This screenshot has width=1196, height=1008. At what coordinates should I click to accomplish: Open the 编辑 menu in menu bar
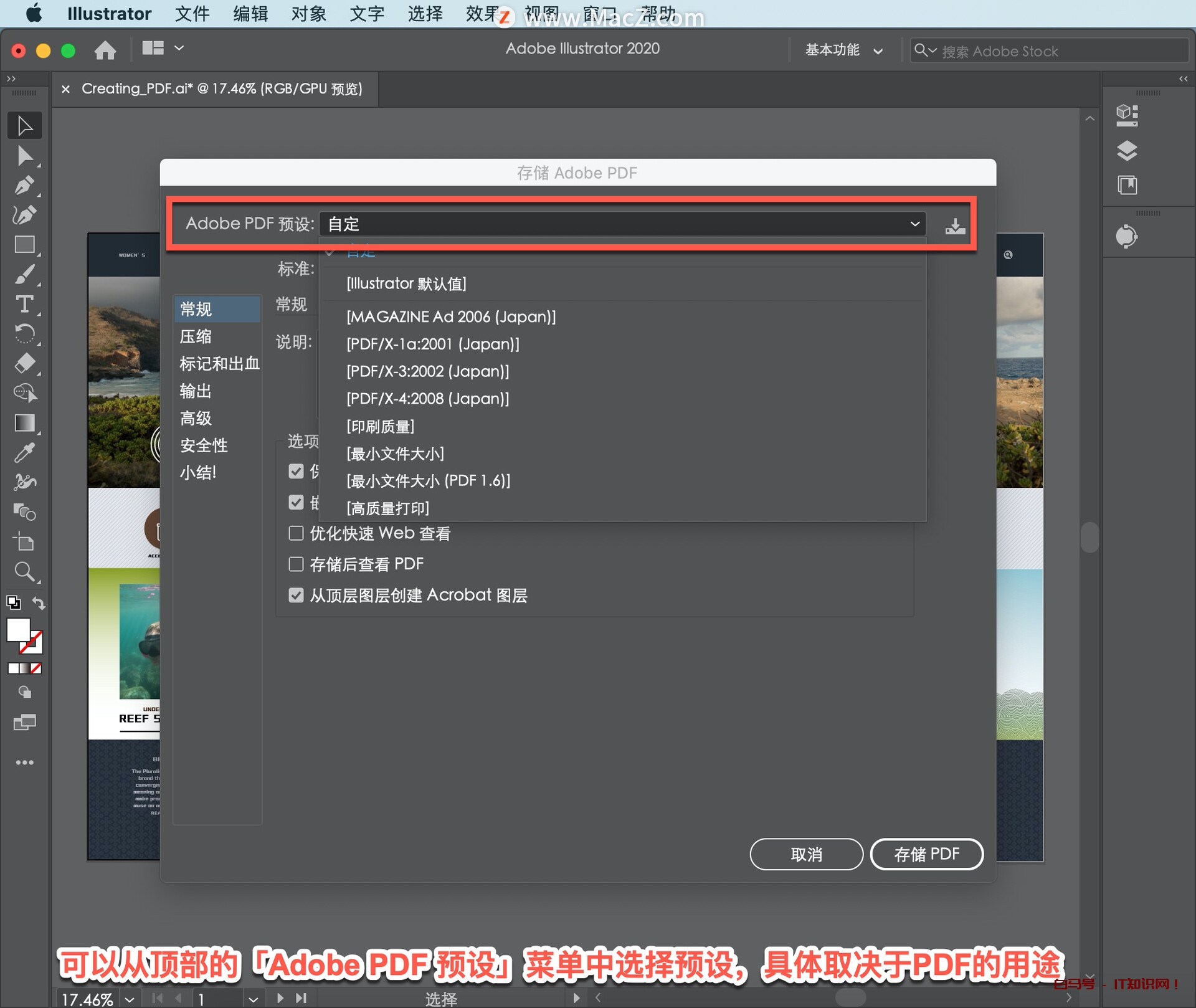(250, 14)
